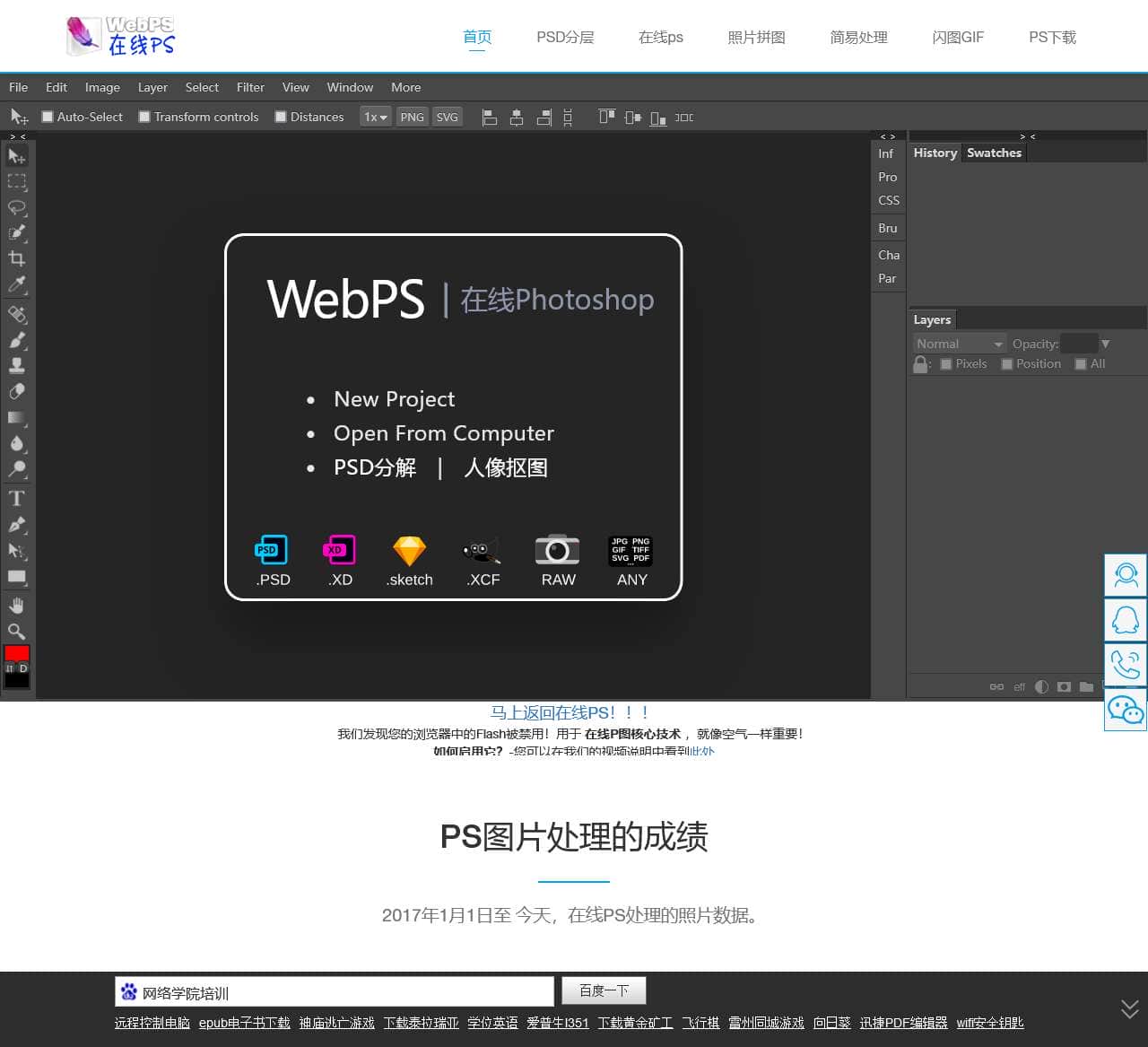Choose the Pen tool
The height and width of the screenshot is (1047, 1148).
17,525
